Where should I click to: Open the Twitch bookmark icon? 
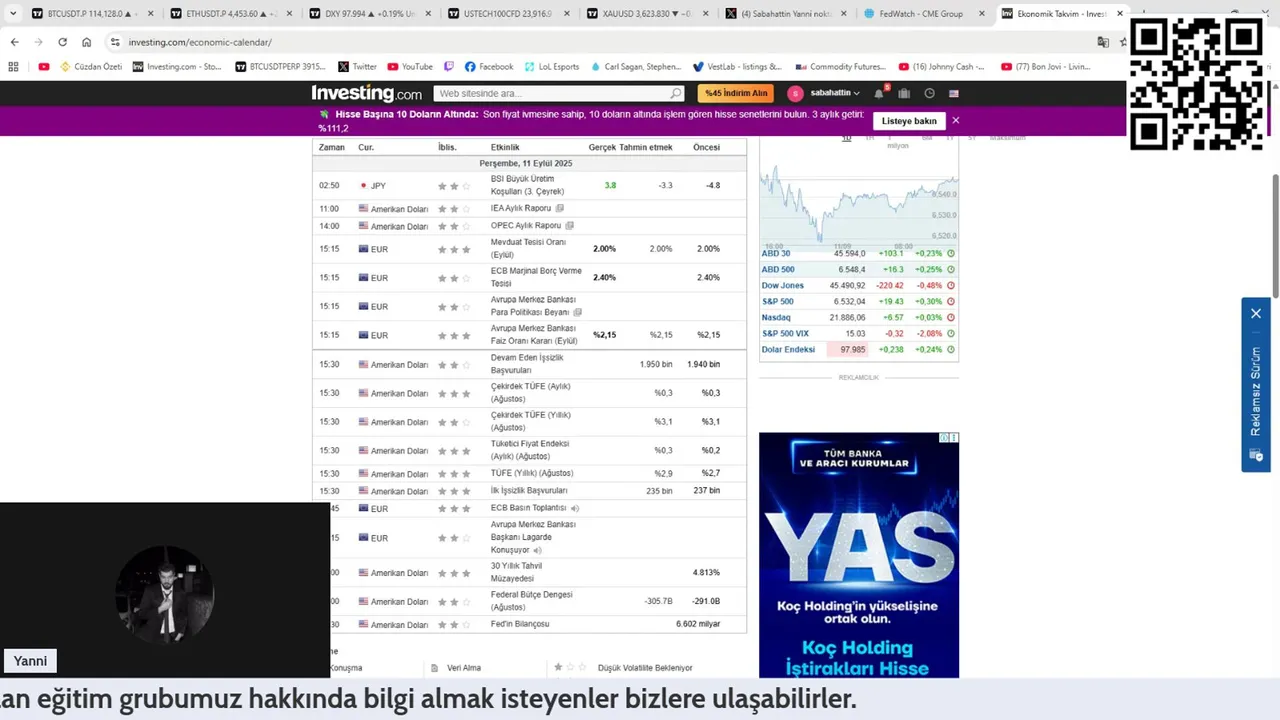click(449, 67)
